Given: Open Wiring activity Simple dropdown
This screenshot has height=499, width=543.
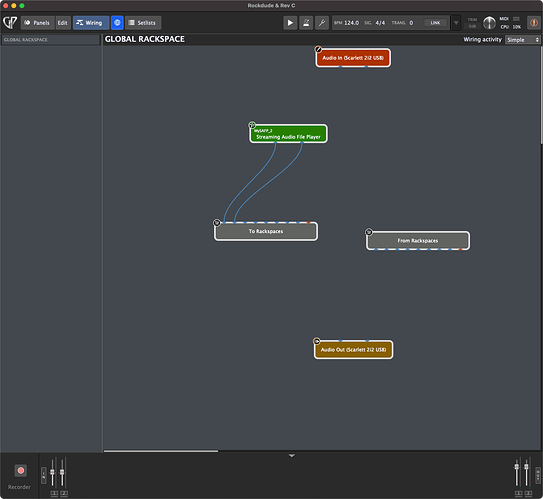Looking at the screenshot, I should coord(522,40).
